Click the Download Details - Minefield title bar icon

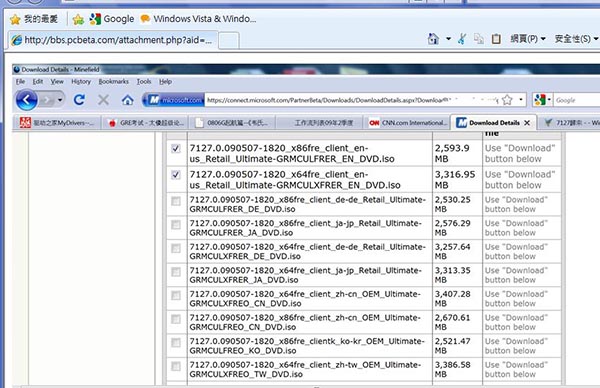[16, 70]
